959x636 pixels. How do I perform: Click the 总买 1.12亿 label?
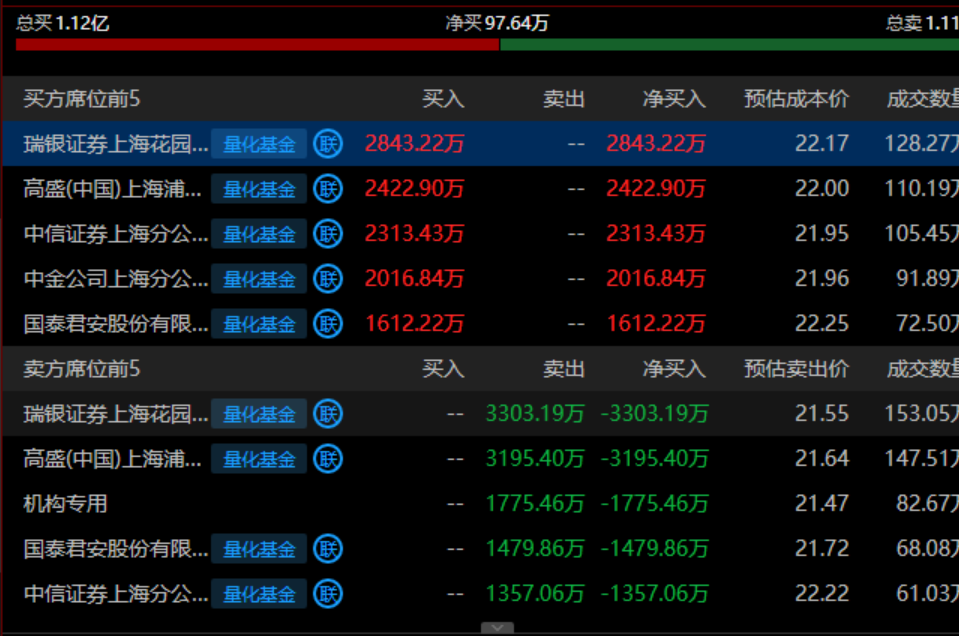[62, 23]
